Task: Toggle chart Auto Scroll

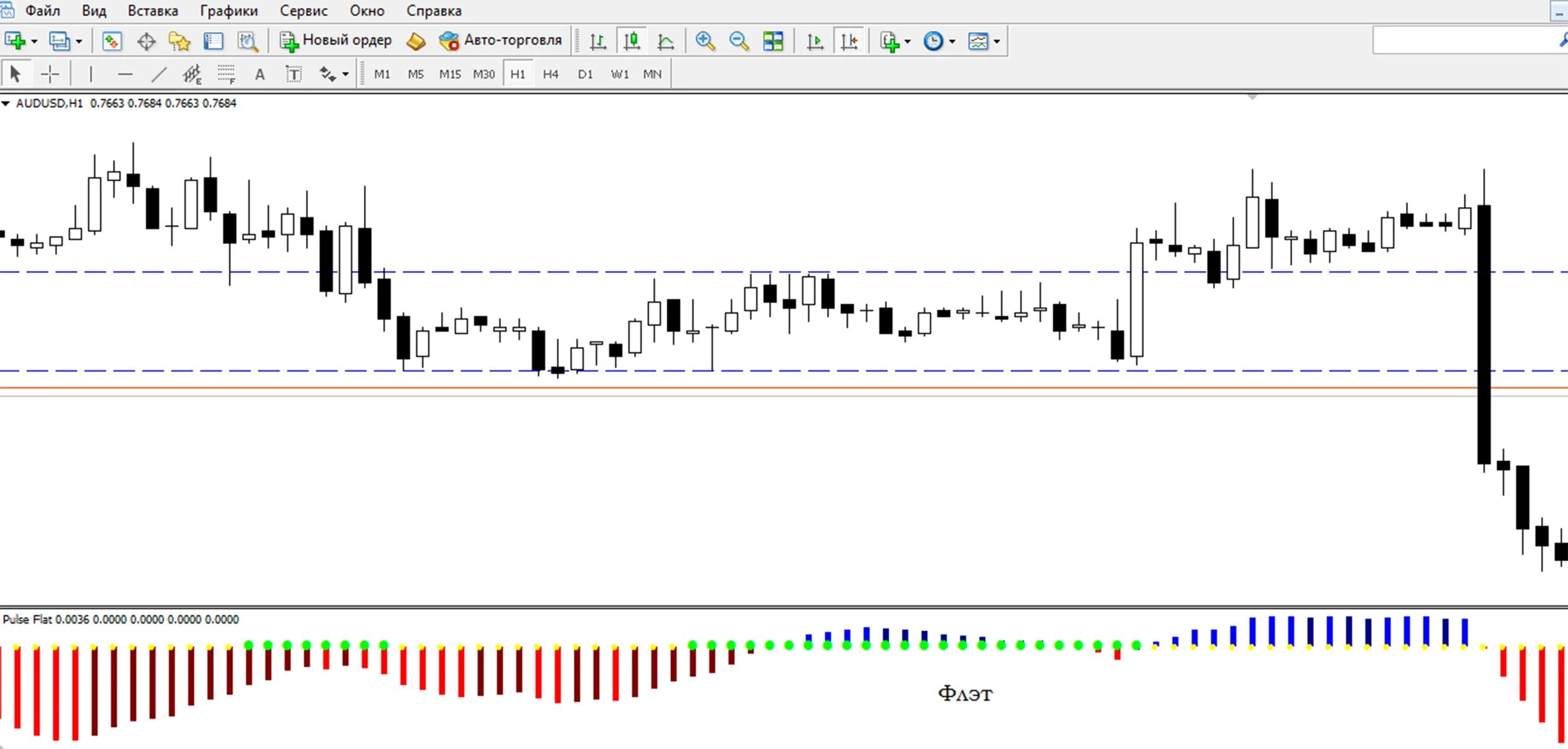Action: (x=815, y=41)
